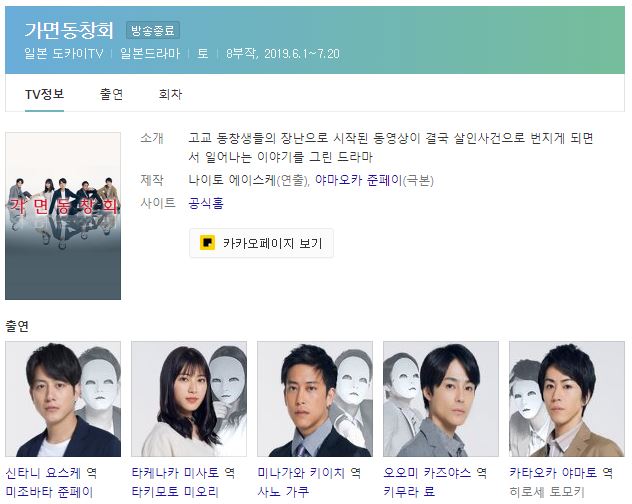
Task: Open the 카카오페이지 보기 button
Action: (x=261, y=243)
